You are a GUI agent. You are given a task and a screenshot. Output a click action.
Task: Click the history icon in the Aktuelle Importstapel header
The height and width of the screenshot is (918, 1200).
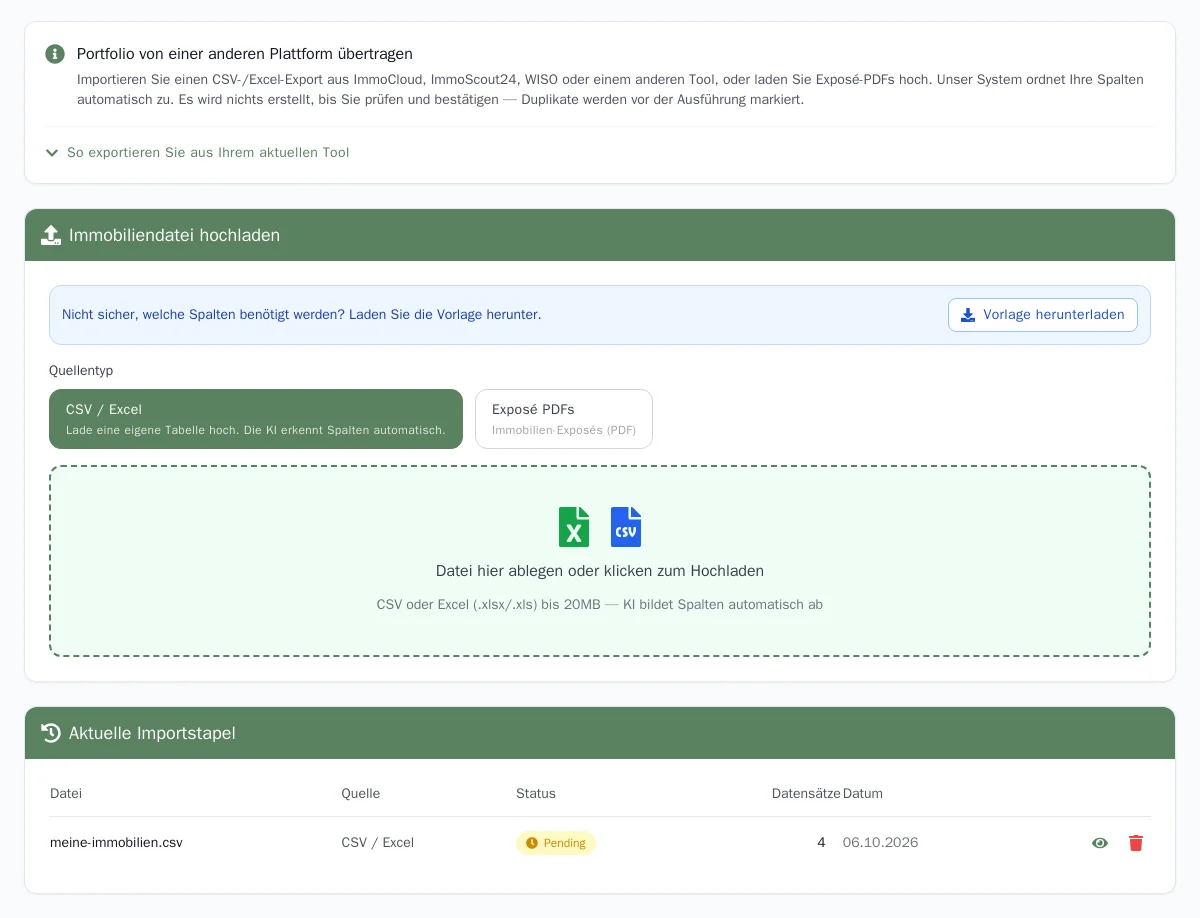click(x=51, y=733)
